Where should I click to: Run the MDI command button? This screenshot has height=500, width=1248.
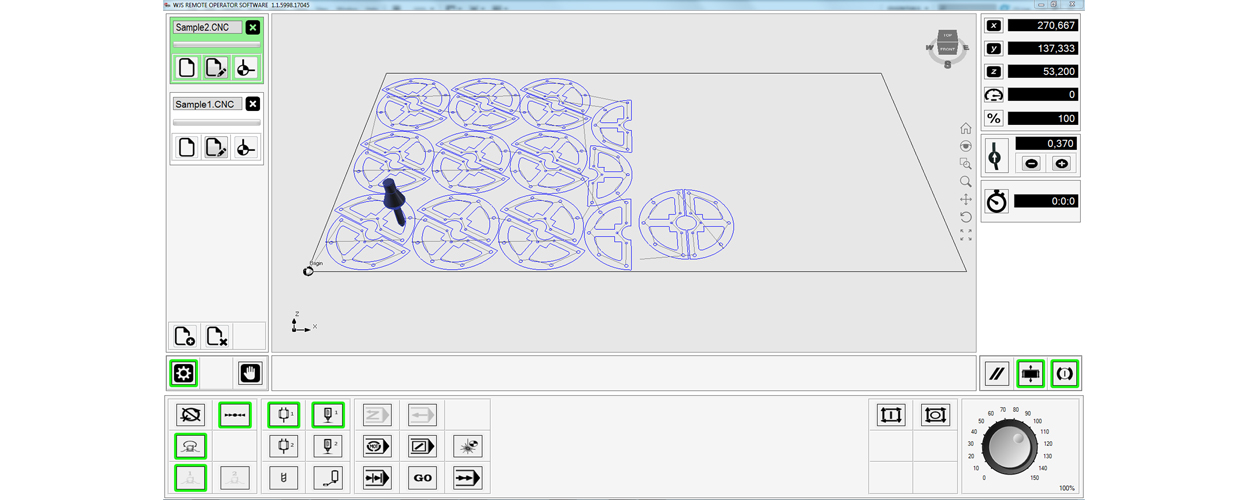(x=377, y=446)
